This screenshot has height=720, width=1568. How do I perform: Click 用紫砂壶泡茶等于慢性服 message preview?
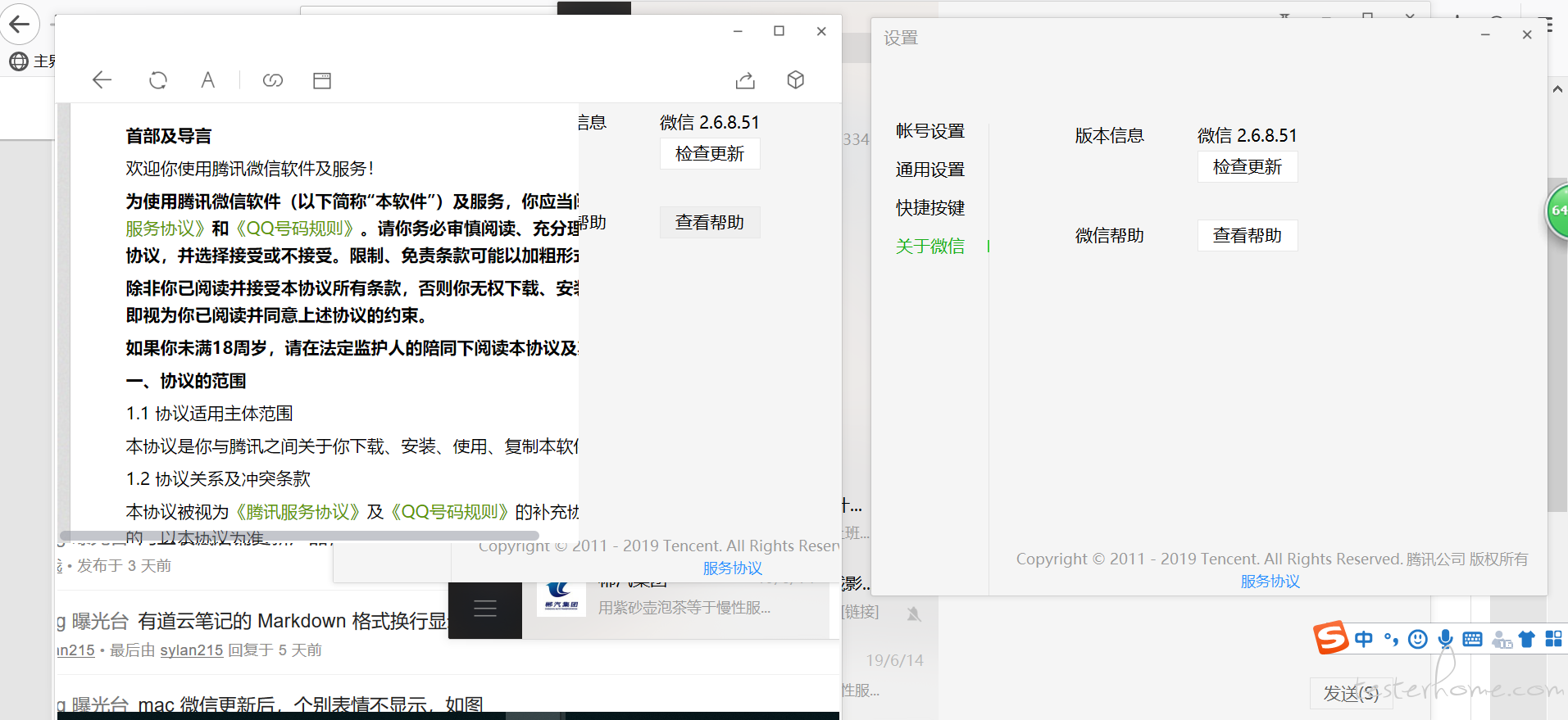click(684, 608)
